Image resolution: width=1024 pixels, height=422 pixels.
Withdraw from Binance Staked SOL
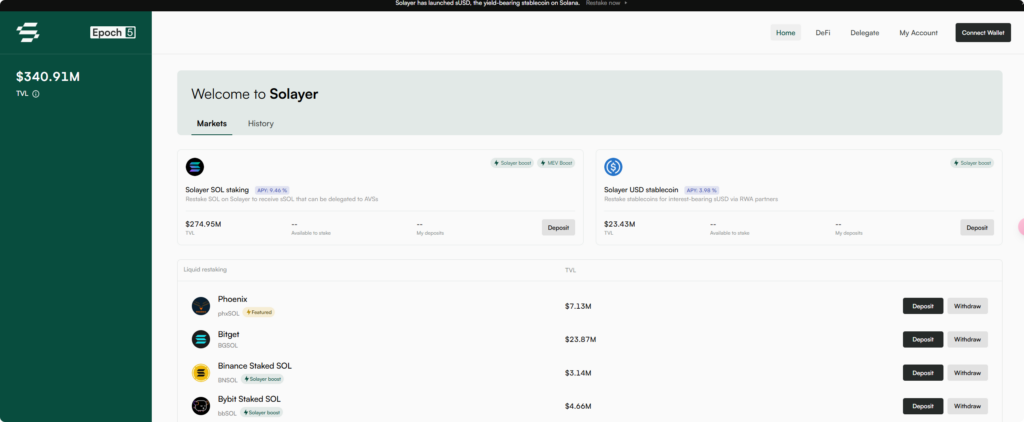click(x=967, y=372)
